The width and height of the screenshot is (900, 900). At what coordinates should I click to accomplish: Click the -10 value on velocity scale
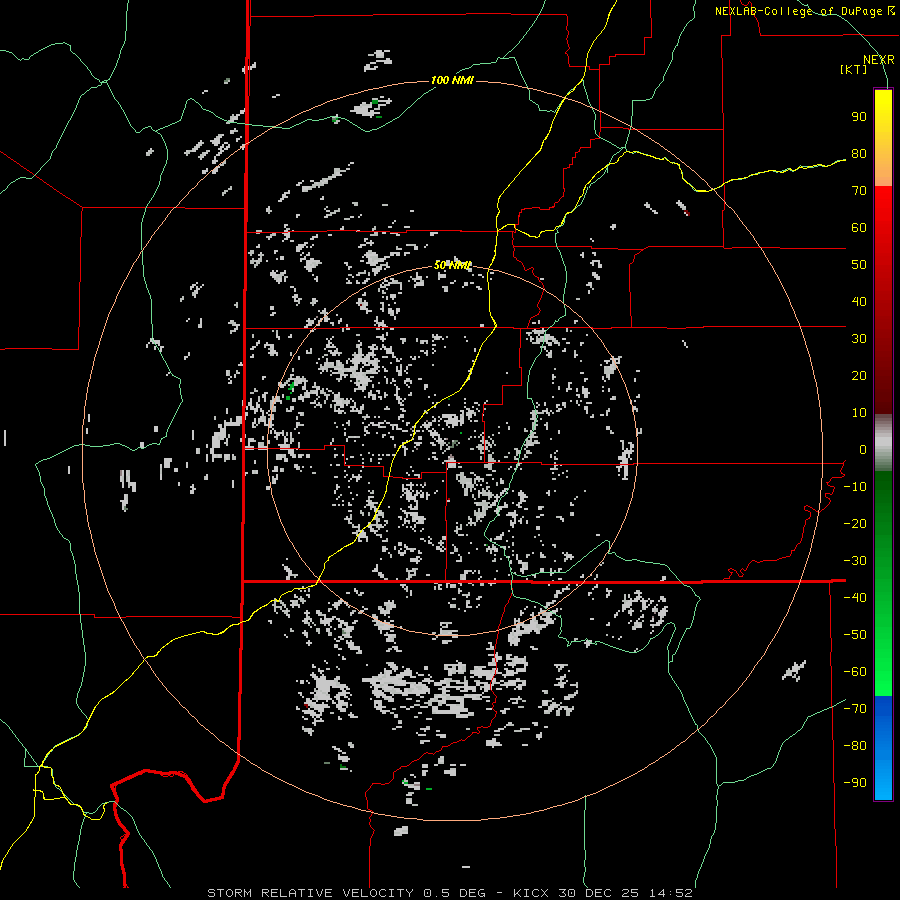(x=855, y=487)
